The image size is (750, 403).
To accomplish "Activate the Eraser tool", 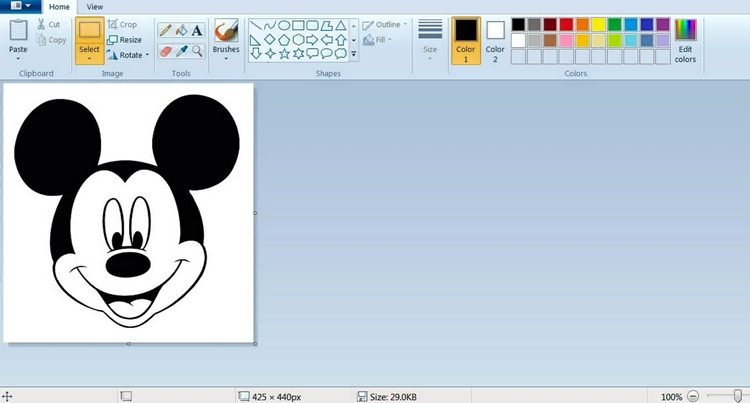I will (164, 50).
